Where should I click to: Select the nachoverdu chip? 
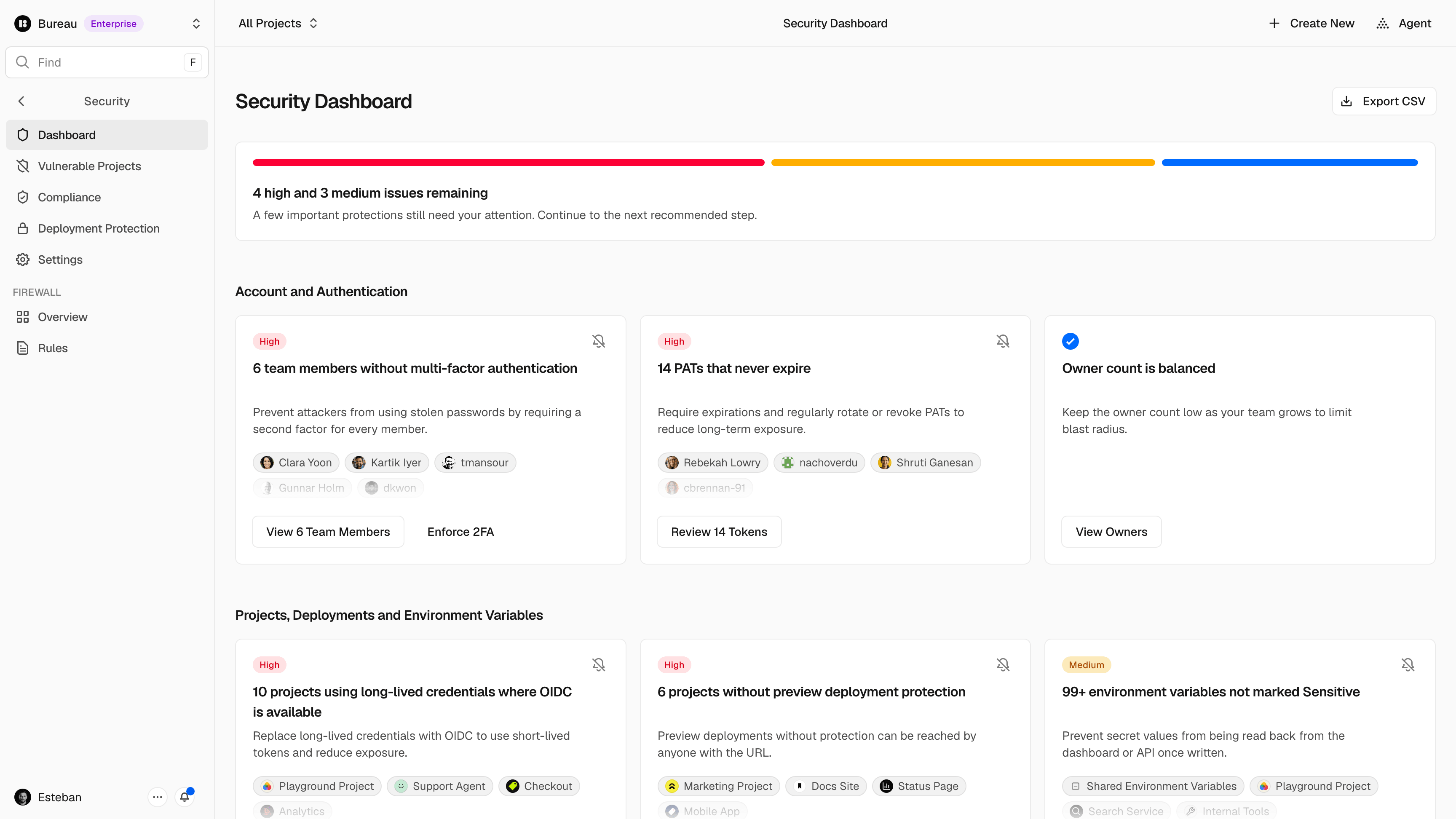point(819,462)
